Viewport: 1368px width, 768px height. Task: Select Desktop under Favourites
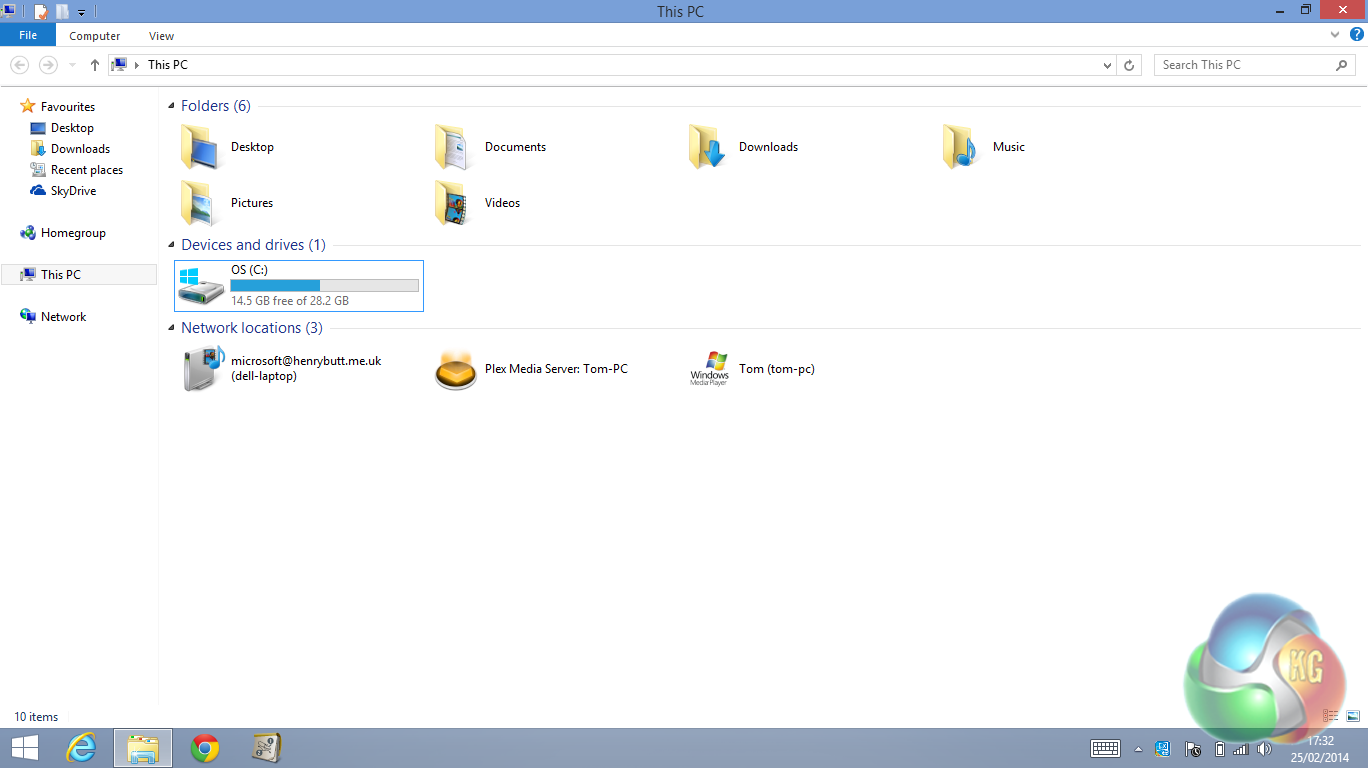point(72,128)
